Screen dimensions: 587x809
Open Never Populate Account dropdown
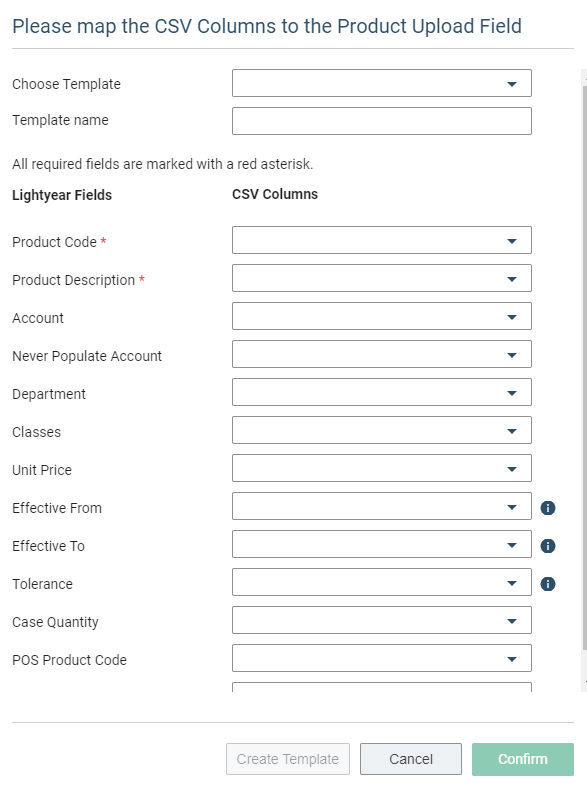point(382,354)
